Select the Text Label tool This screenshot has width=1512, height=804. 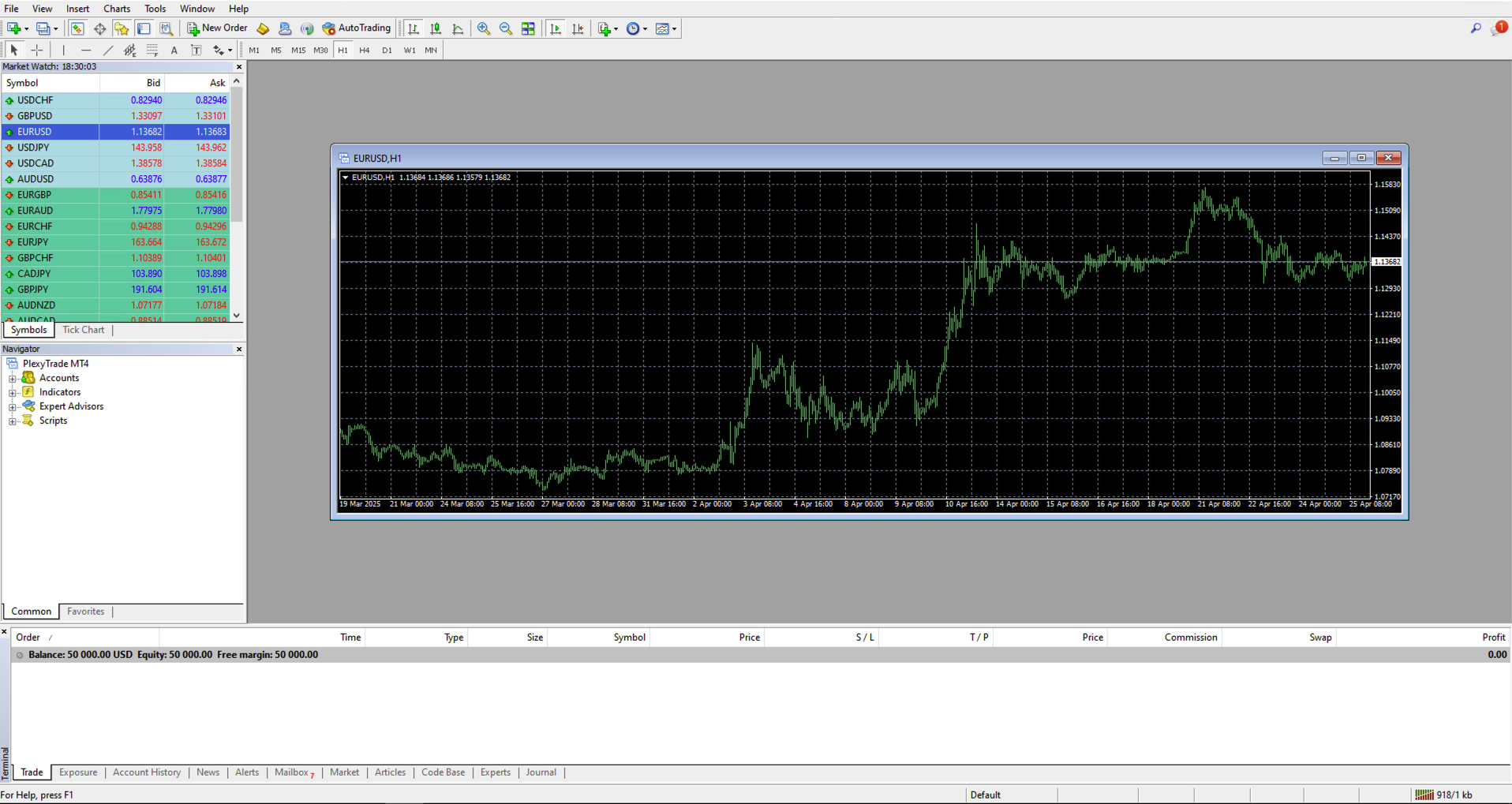[x=196, y=50]
